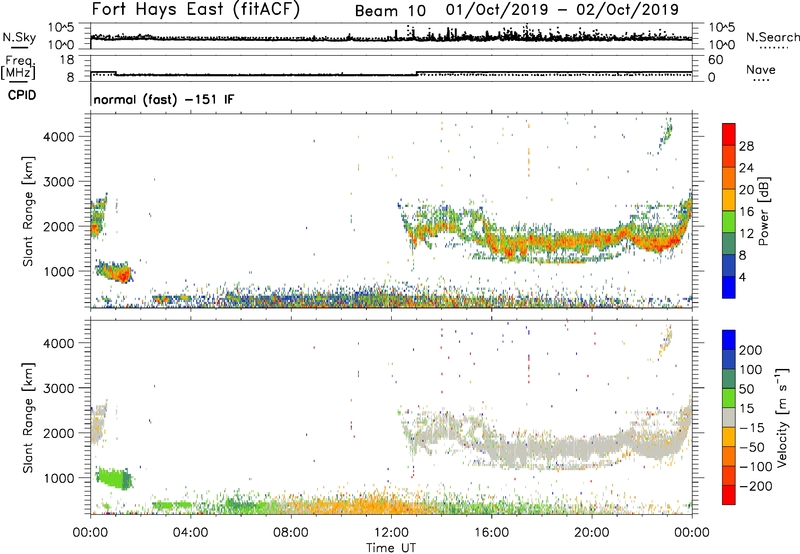Viewport: 800px width, 554px height.
Task: Click the 'N.Search' legend label
Action: tap(772, 37)
